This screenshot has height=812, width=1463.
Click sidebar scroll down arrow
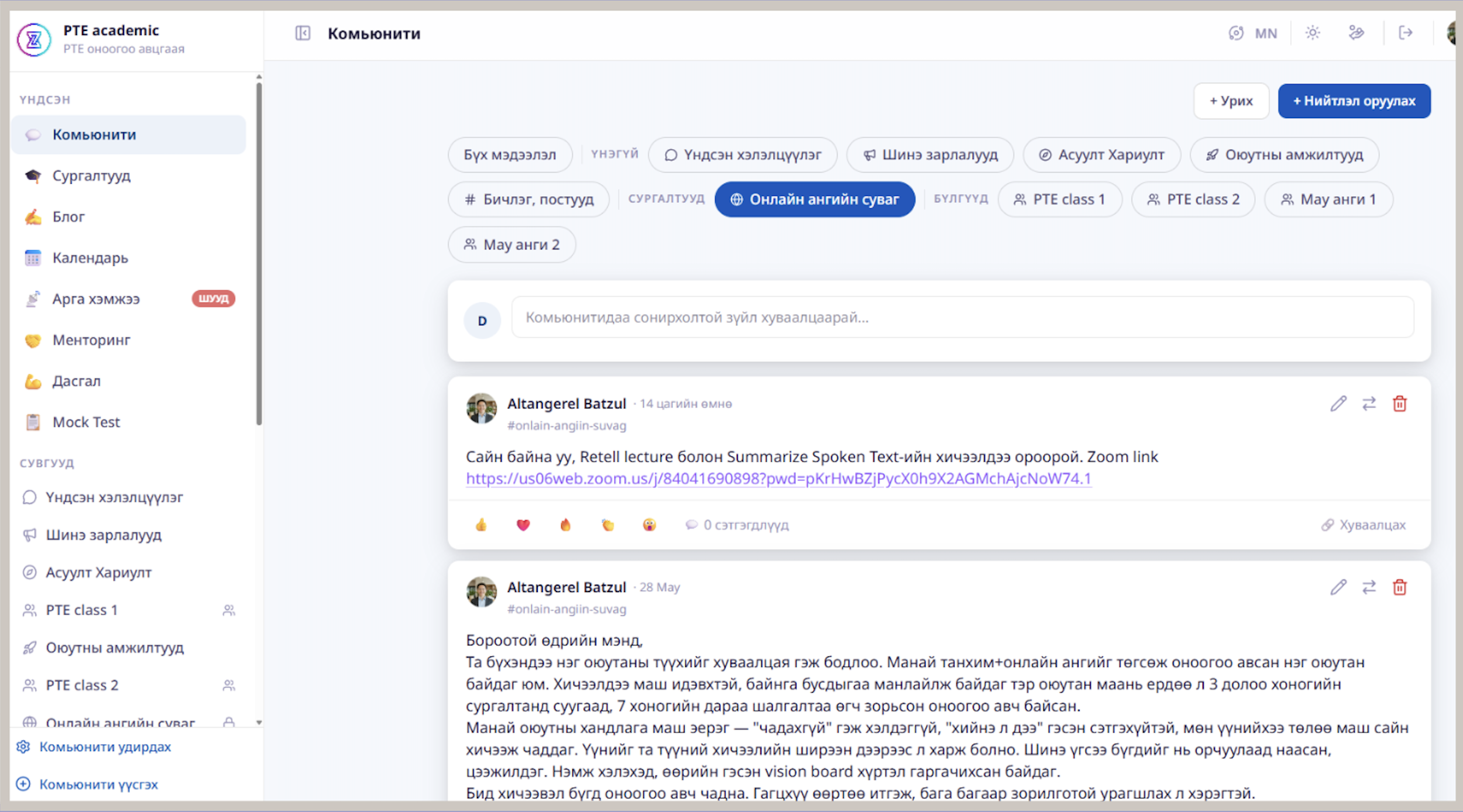coord(259,722)
